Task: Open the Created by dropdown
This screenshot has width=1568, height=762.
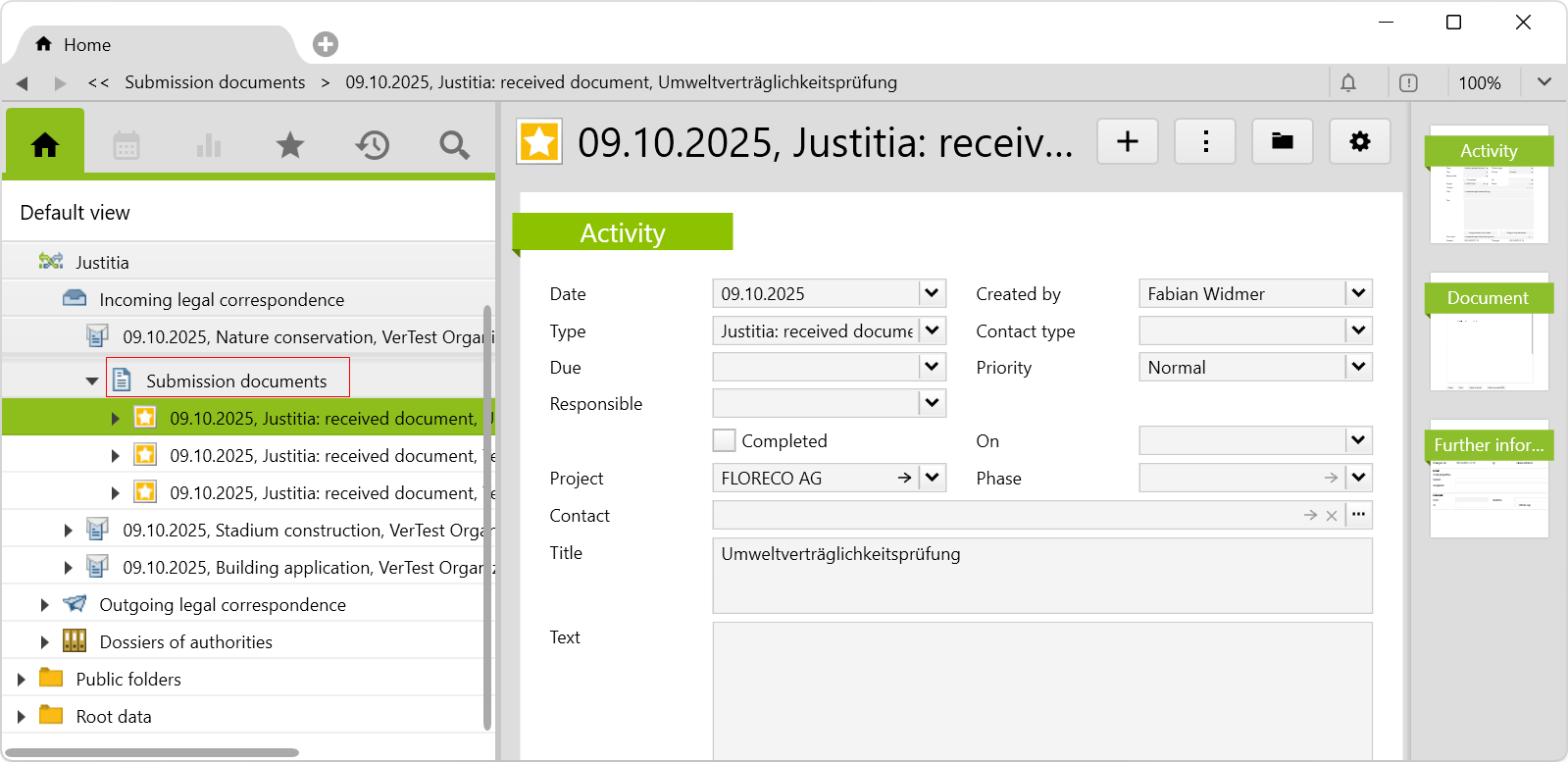Action: pos(1358,293)
